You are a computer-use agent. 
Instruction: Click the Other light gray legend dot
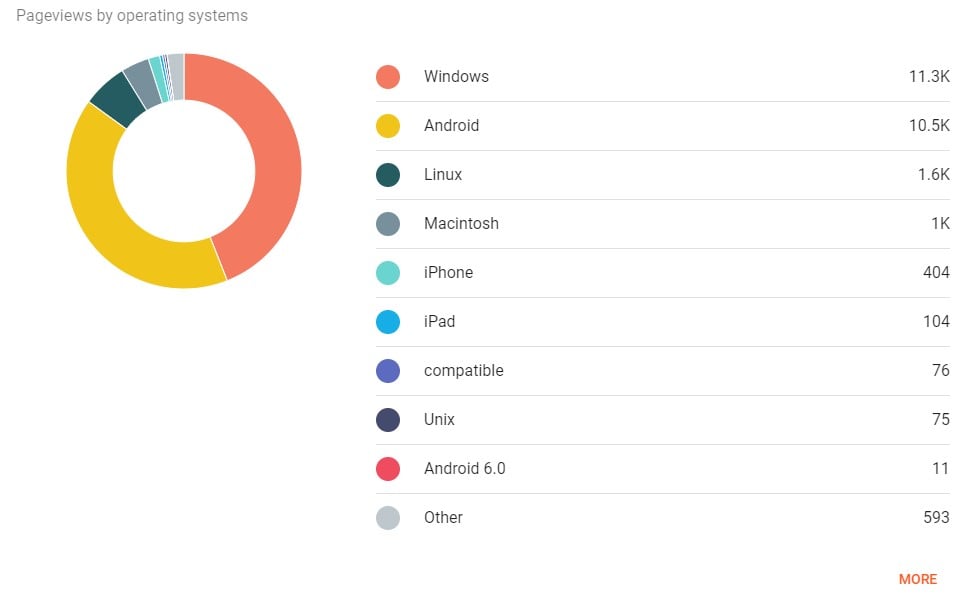click(x=388, y=518)
